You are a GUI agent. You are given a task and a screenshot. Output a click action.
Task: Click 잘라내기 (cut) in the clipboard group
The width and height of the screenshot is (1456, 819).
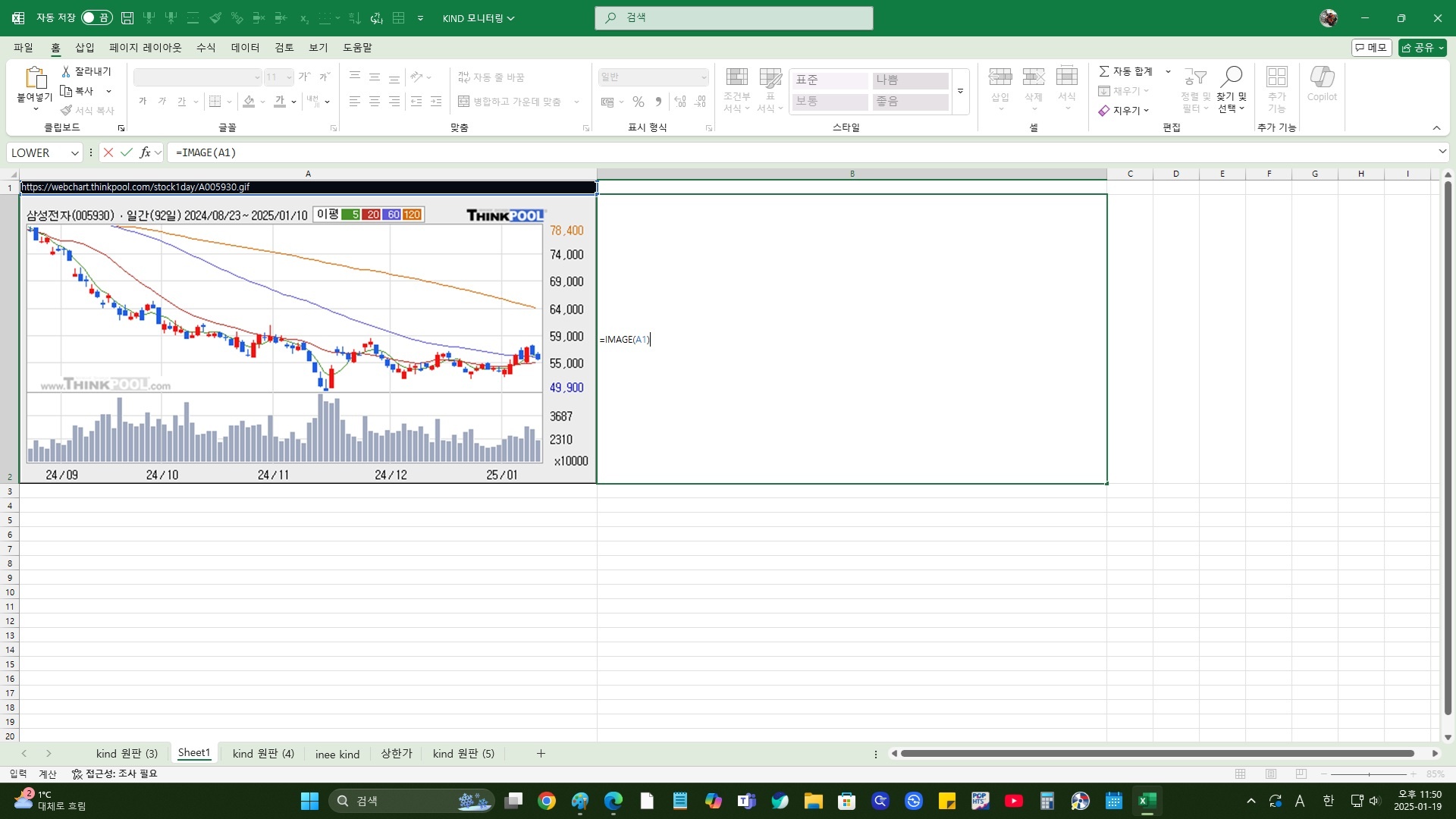click(86, 71)
